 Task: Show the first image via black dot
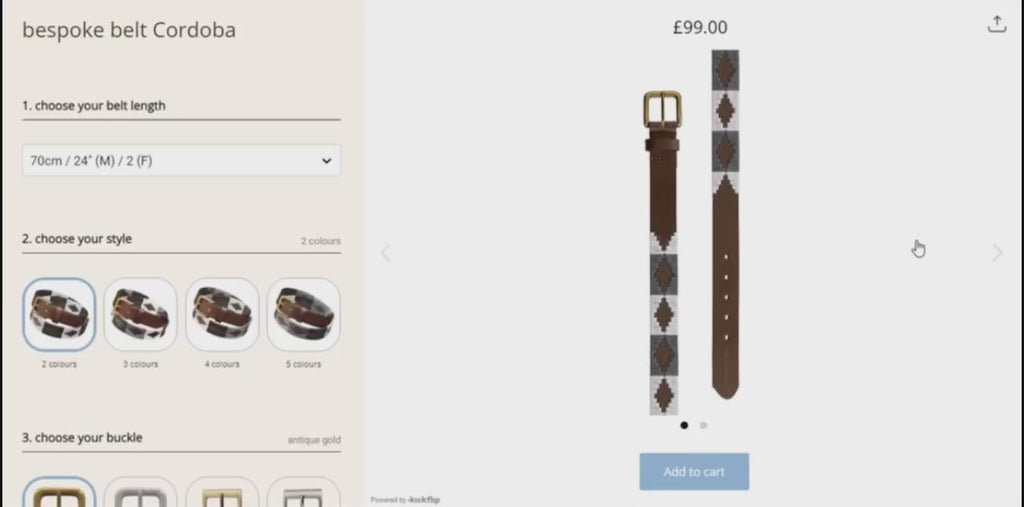pos(684,425)
